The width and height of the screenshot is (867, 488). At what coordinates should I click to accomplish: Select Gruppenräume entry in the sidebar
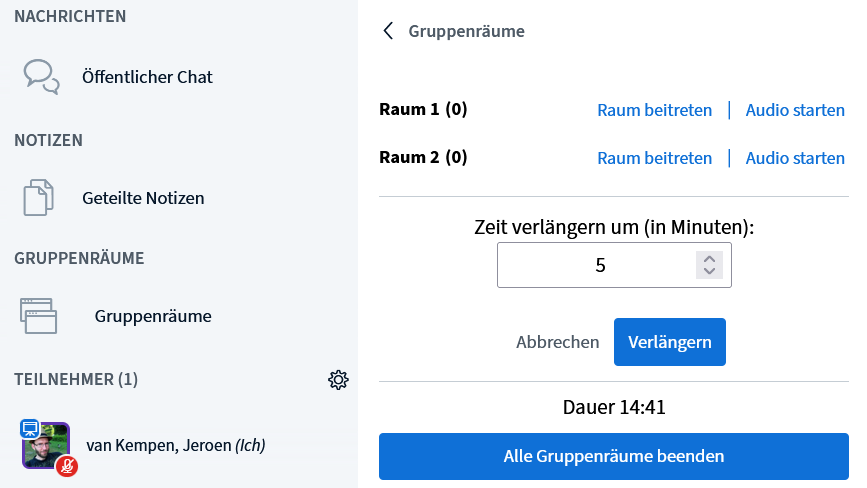tap(153, 316)
